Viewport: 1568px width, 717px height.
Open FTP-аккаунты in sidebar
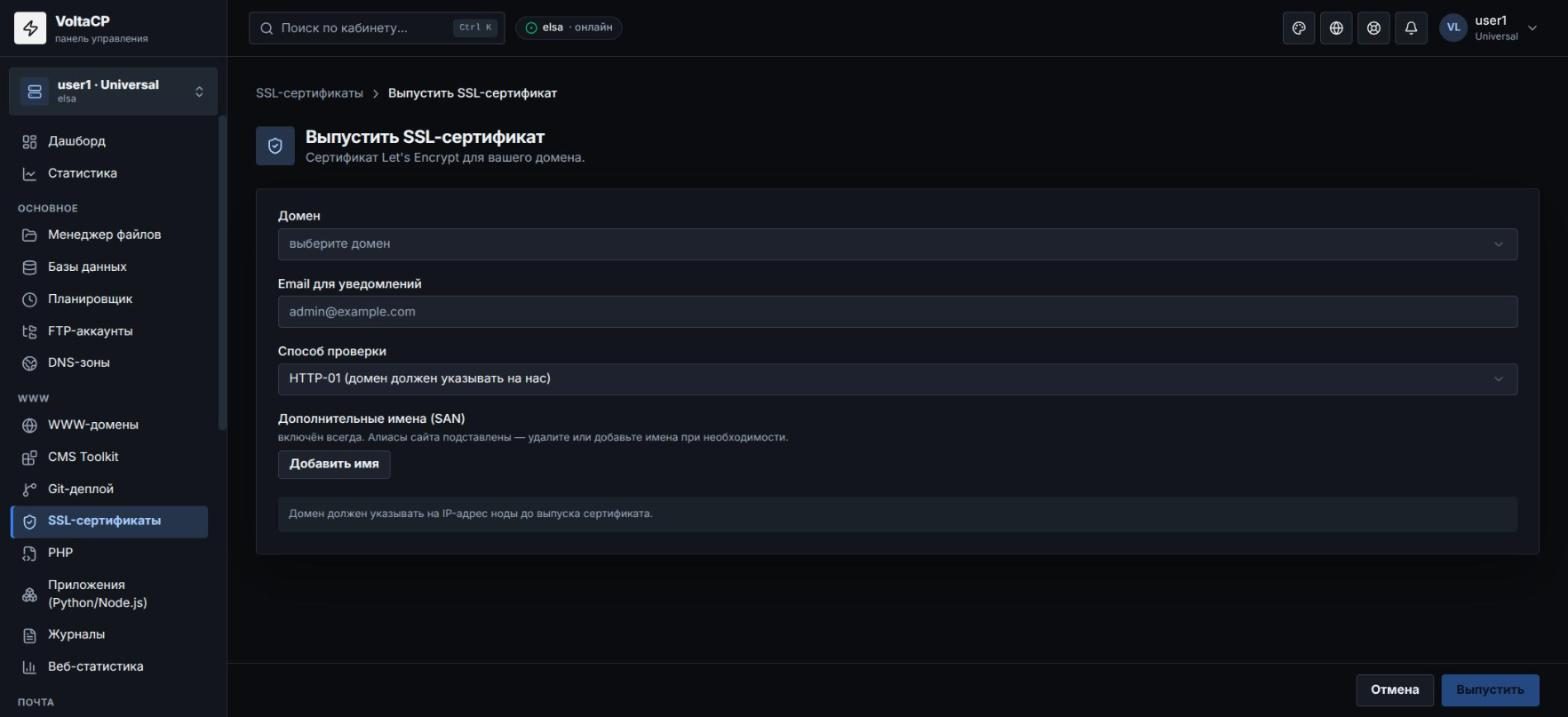coord(109,331)
